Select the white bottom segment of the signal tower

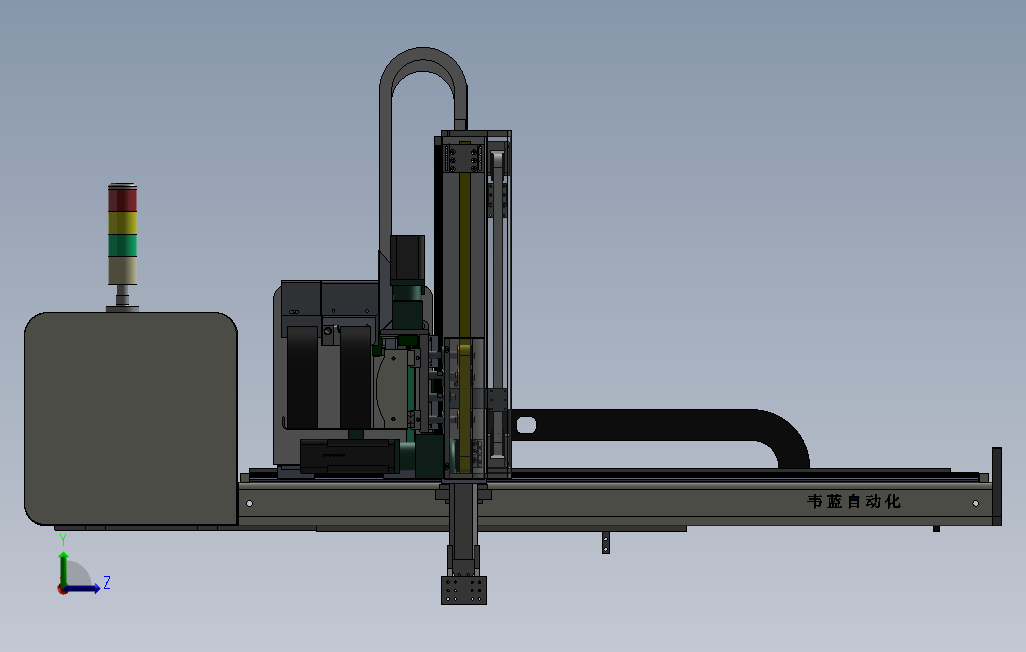[x=122, y=270]
